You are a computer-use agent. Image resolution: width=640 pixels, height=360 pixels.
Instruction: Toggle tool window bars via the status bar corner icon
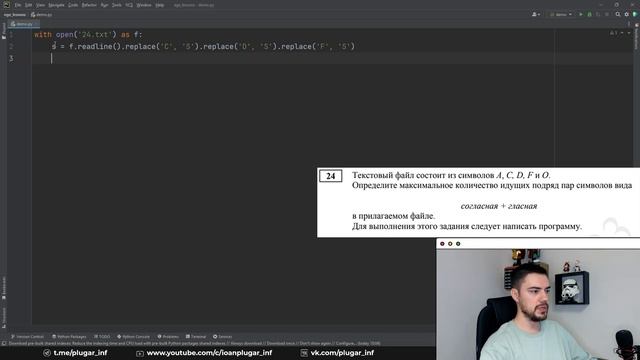click(x=4, y=344)
